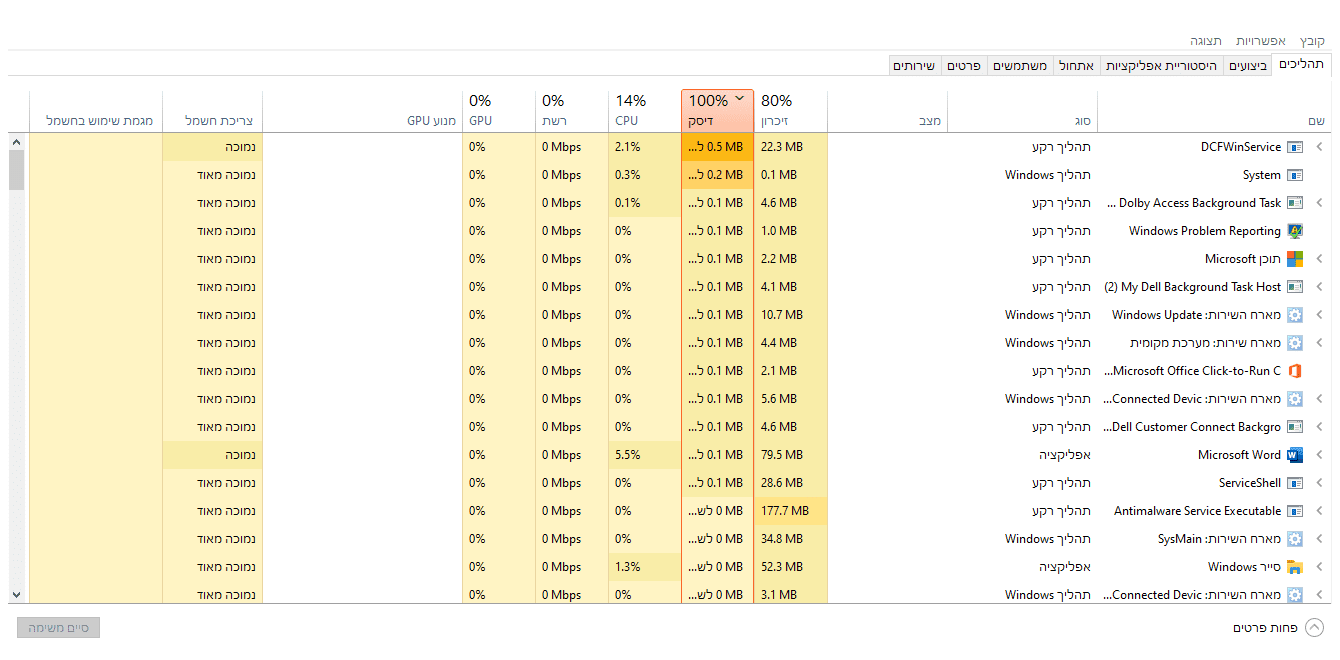The width and height of the screenshot is (1340, 660).
Task: Expand the Antimalware Service Executable row
Action: point(1319,511)
